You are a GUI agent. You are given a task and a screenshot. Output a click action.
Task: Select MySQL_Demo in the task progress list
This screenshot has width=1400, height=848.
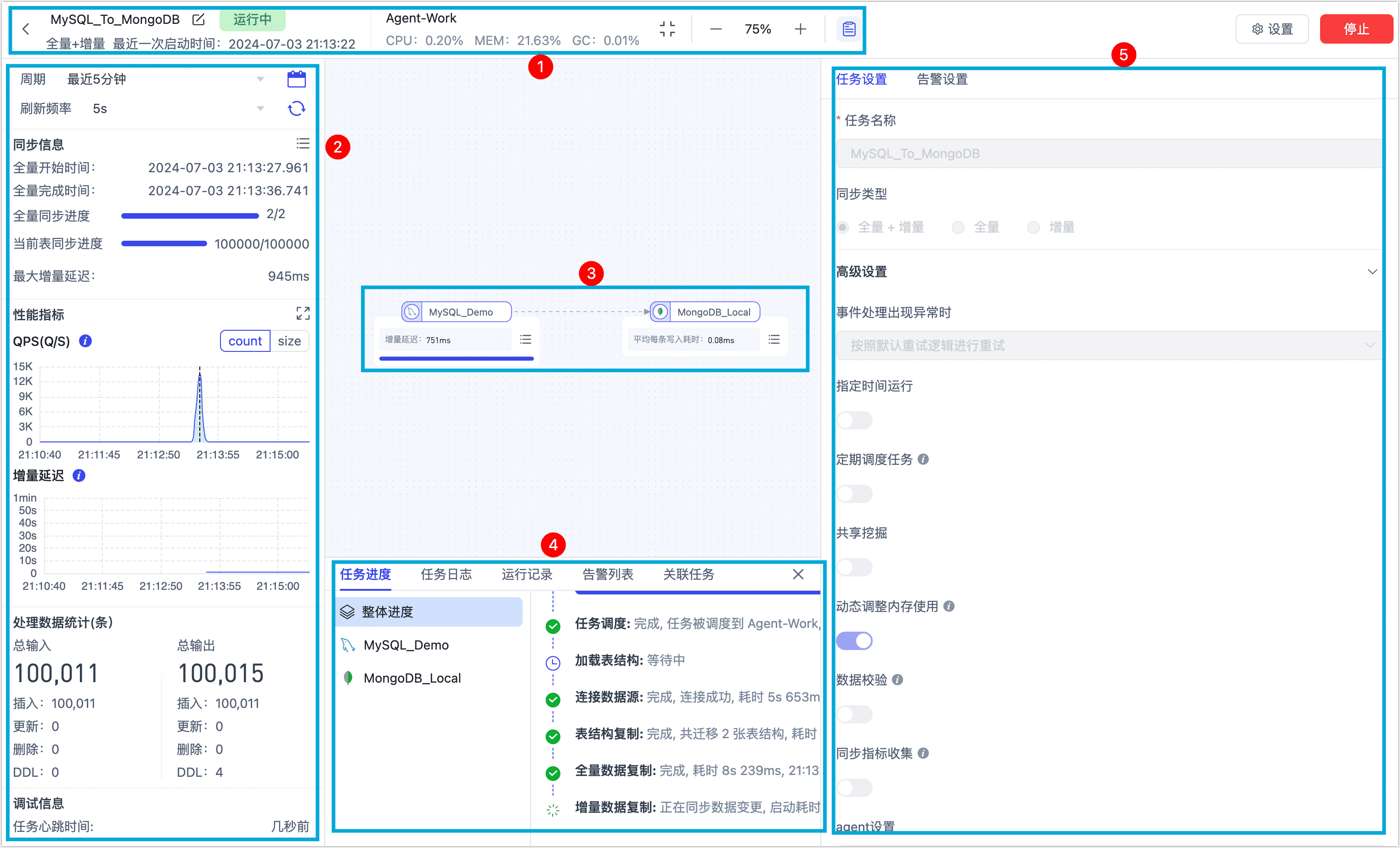[406, 645]
